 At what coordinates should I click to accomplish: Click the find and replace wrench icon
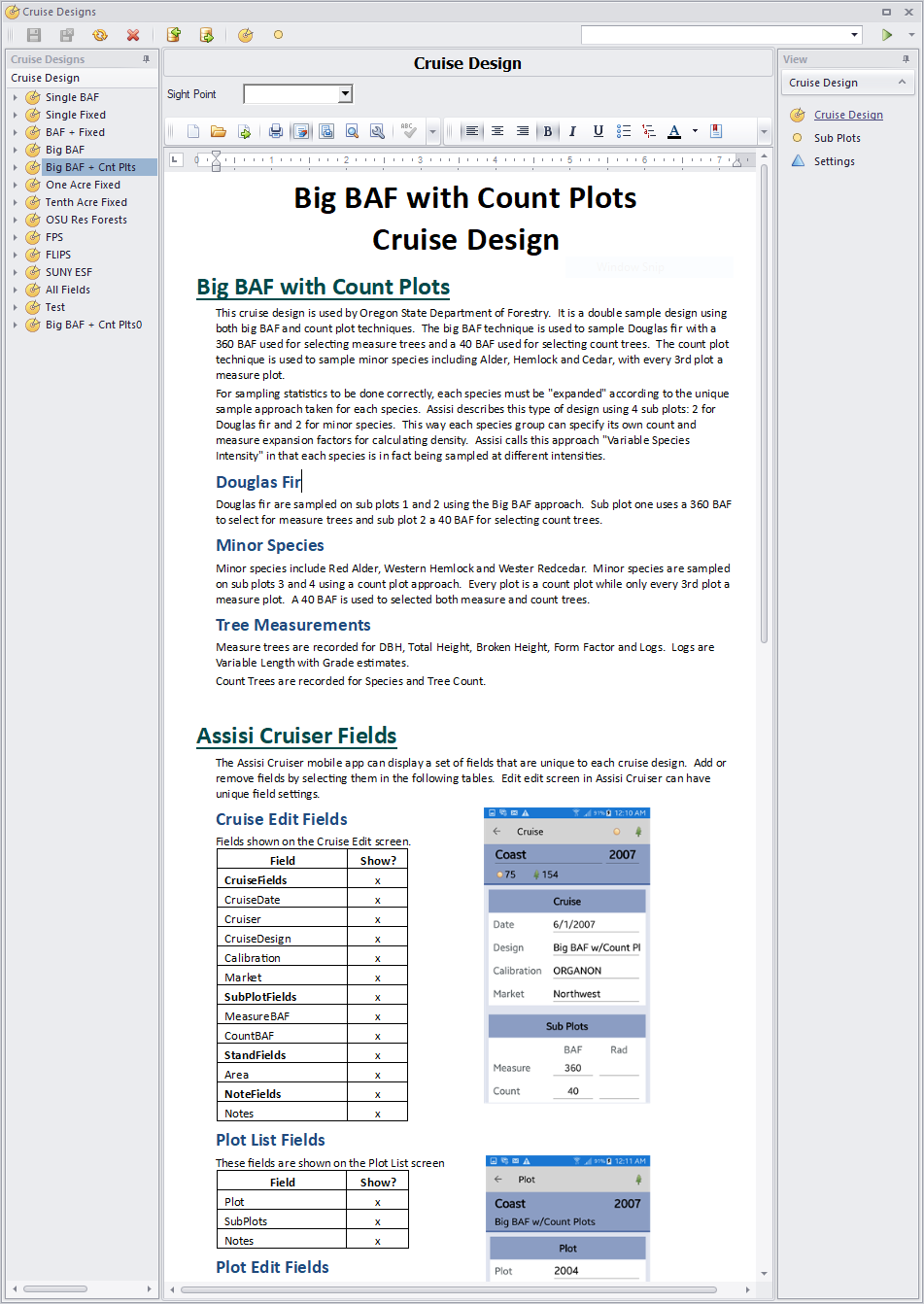(377, 131)
